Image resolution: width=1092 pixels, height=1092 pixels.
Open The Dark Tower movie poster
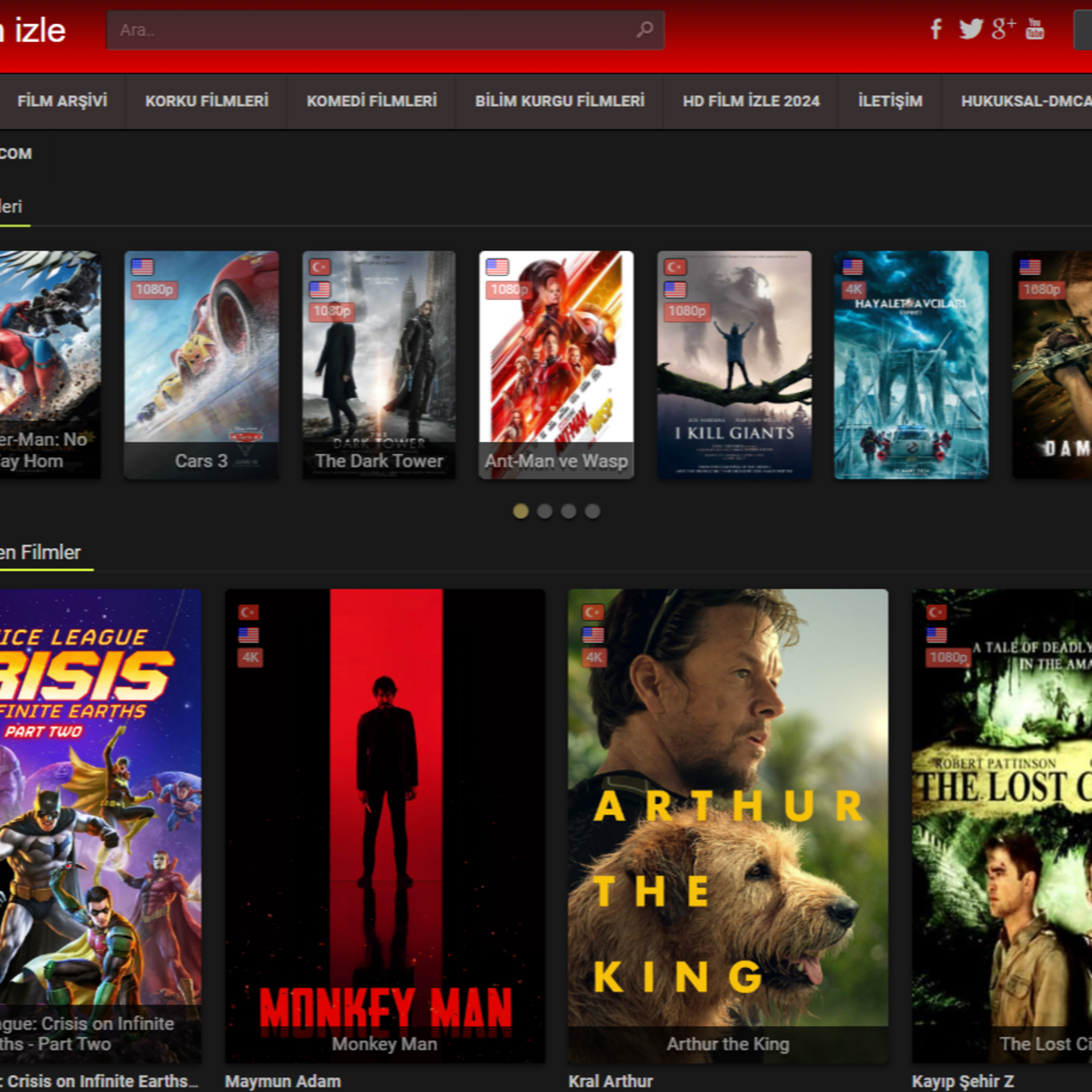click(x=379, y=365)
